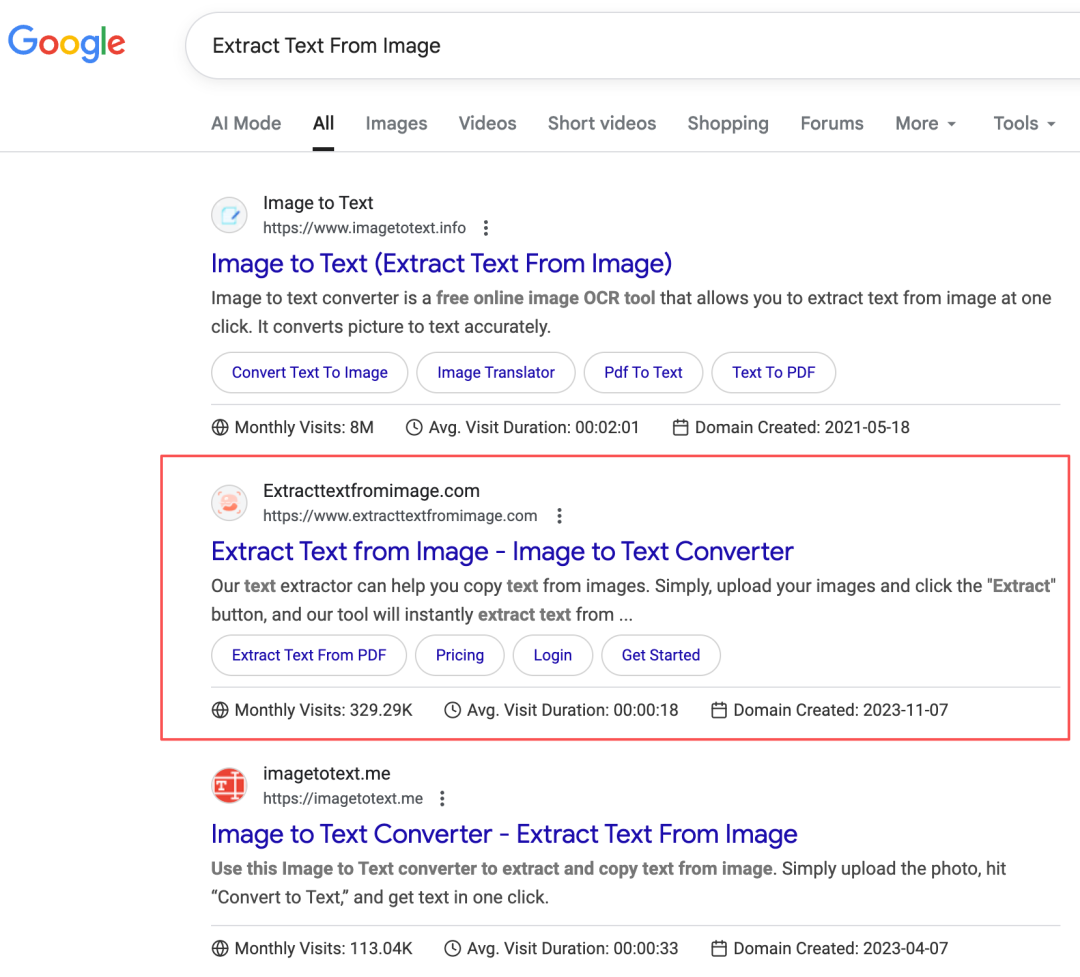This screenshot has height=977, width=1080.
Task: Open 'Image to Text (Extract Text From Image)' result
Action: pyautogui.click(x=442, y=264)
